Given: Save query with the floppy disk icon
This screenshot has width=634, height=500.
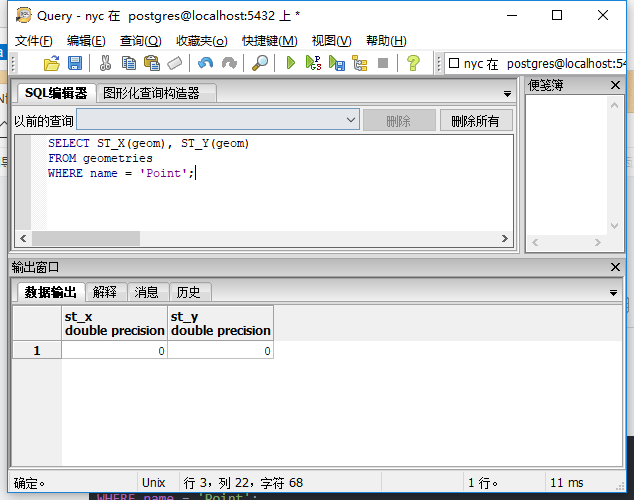Looking at the screenshot, I should (75, 63).
